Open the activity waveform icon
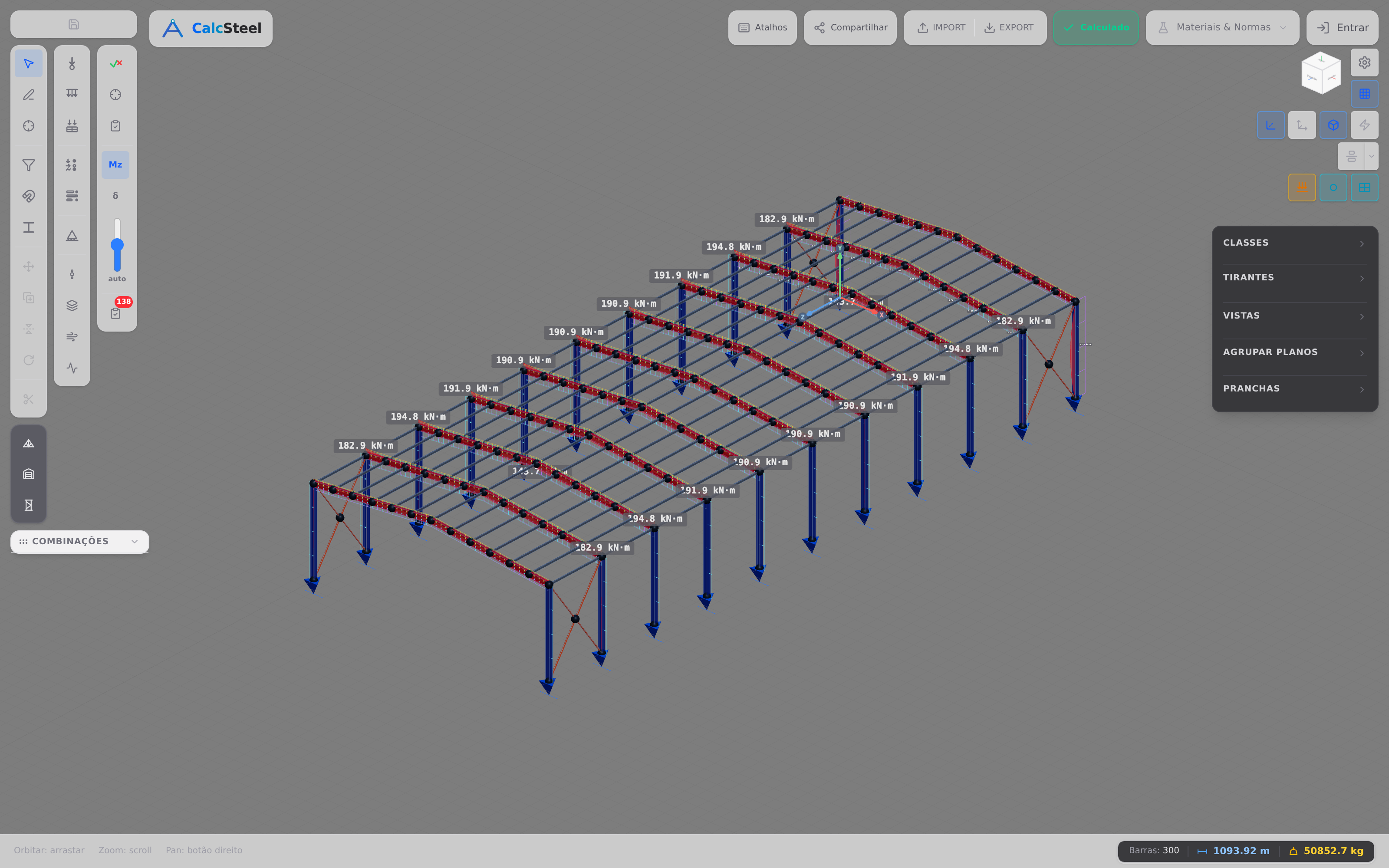The image size is (1389, 868). click(72, 368)
